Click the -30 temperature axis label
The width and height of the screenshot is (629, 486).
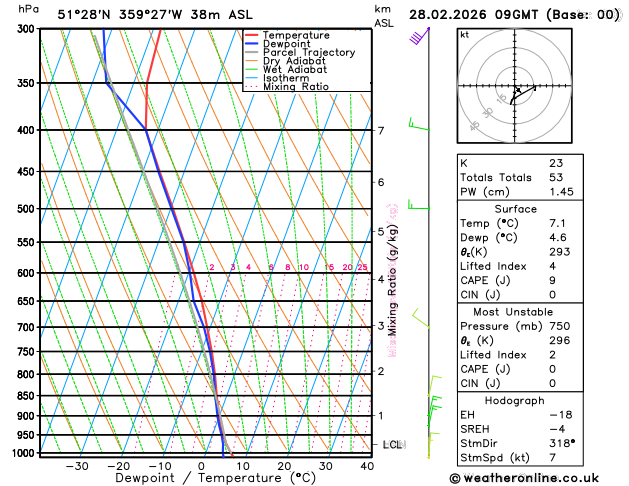pos(77,466)
